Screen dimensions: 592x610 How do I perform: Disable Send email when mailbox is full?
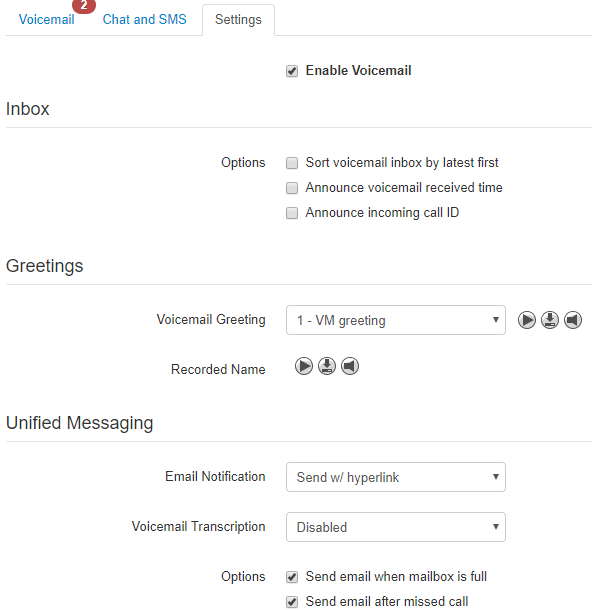pos(292,577)
